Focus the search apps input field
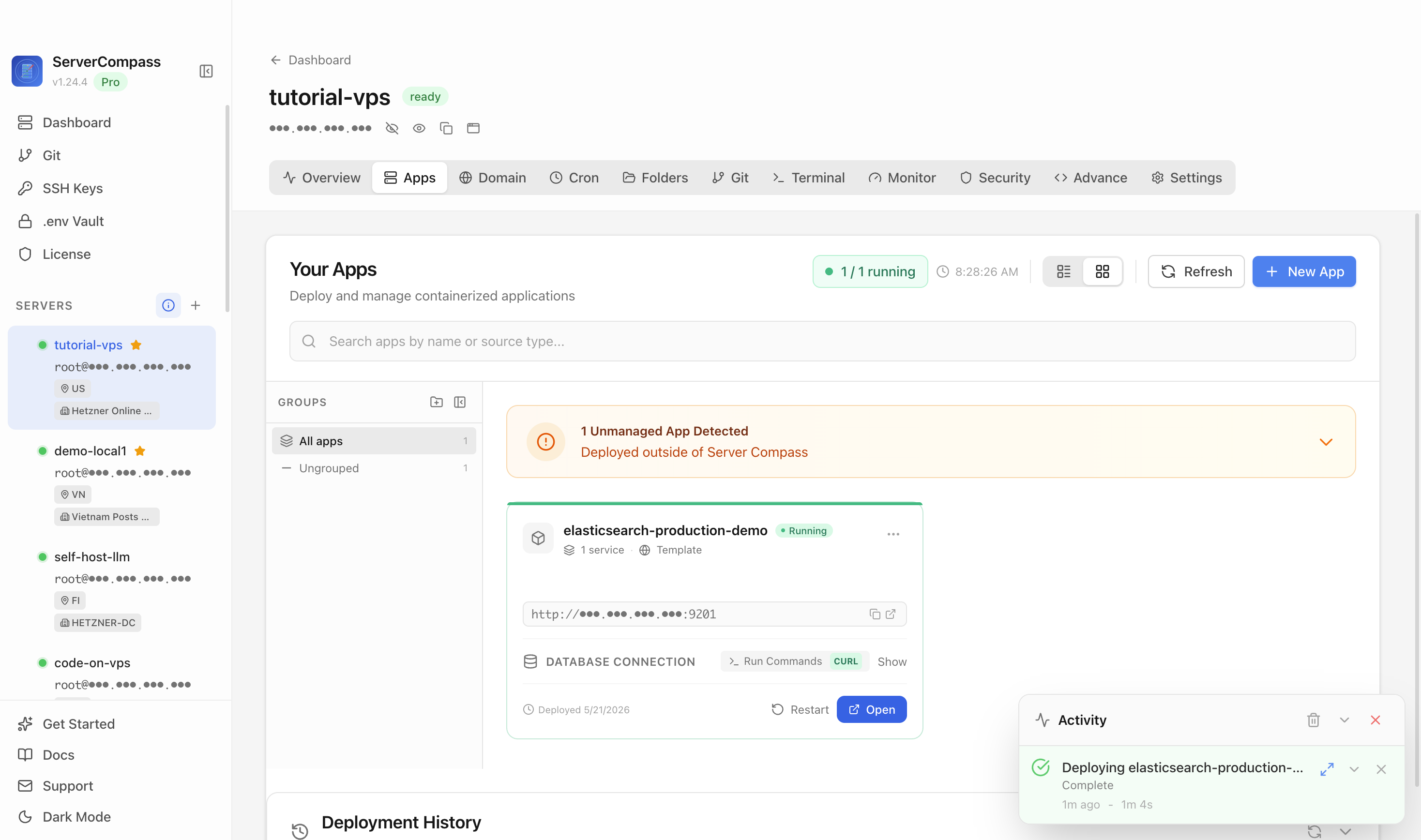This screenshot has width=1421, height=840. pyautogui.click(x=822, y=341)
